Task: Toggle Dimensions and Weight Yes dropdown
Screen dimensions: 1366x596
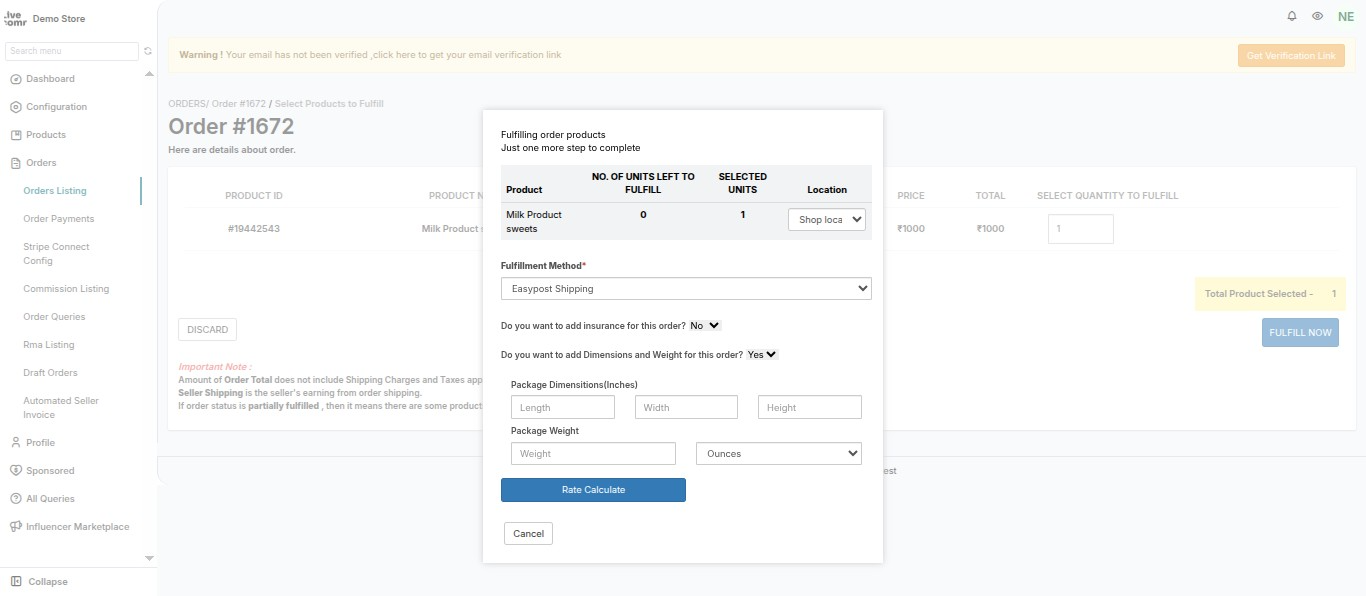Action: [762, 354]
